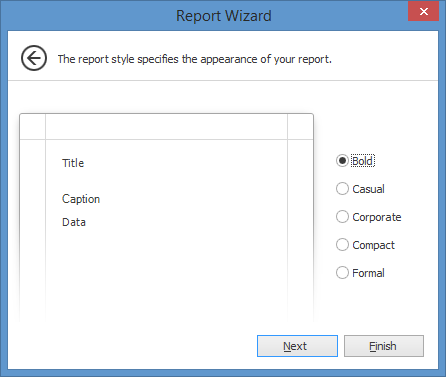Pick the Corporate report style
The image size is (446, 377).
(x=369, y=217)
